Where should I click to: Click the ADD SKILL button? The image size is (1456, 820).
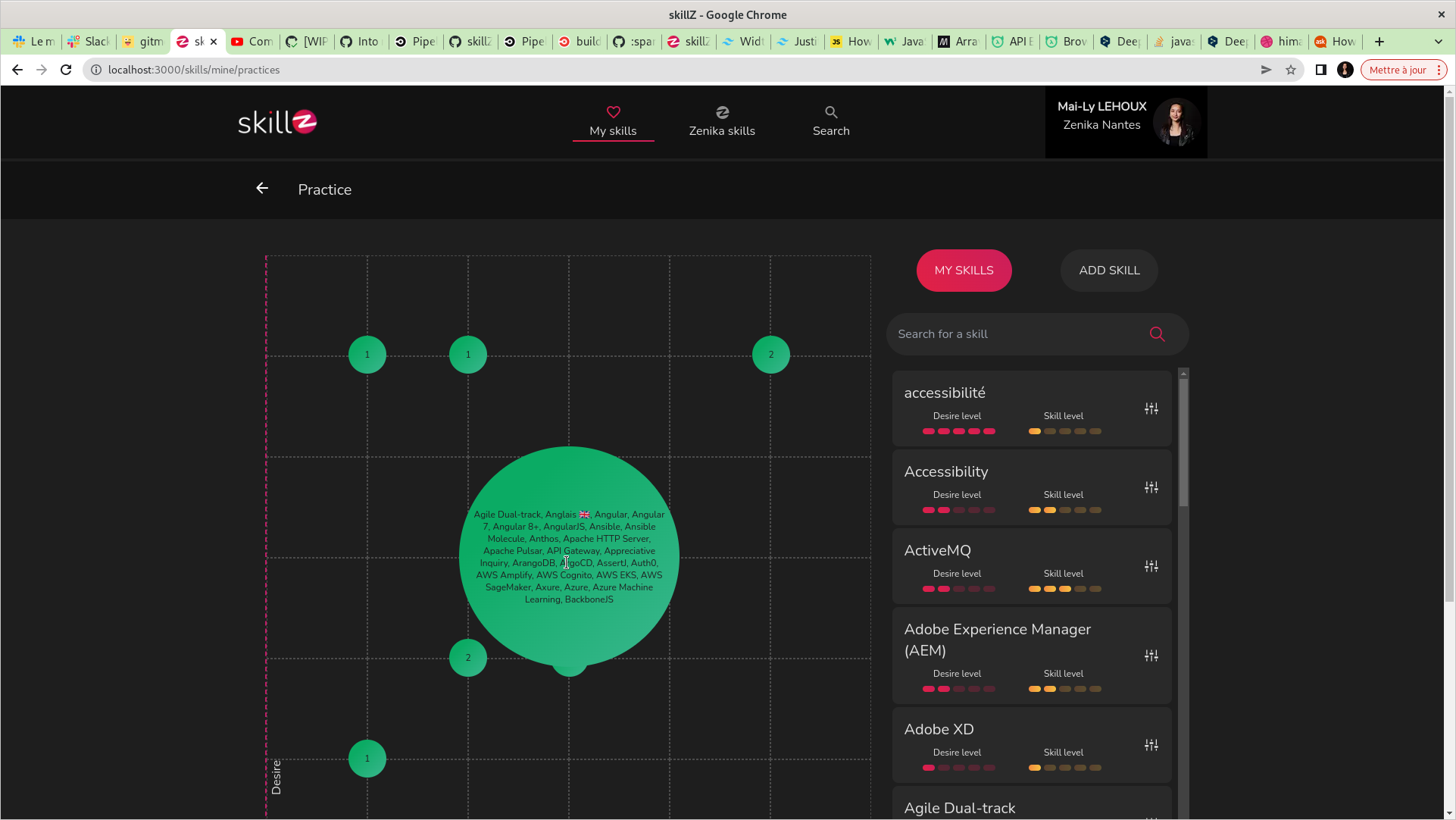click(x=1108, y=271)
